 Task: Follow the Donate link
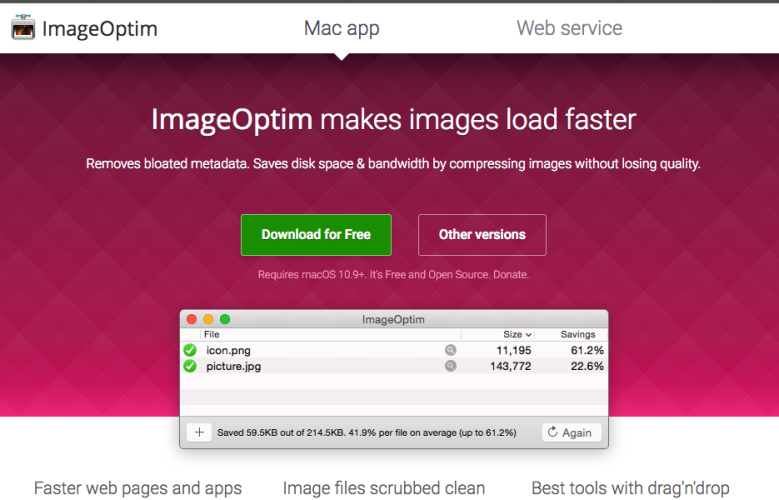510,274
